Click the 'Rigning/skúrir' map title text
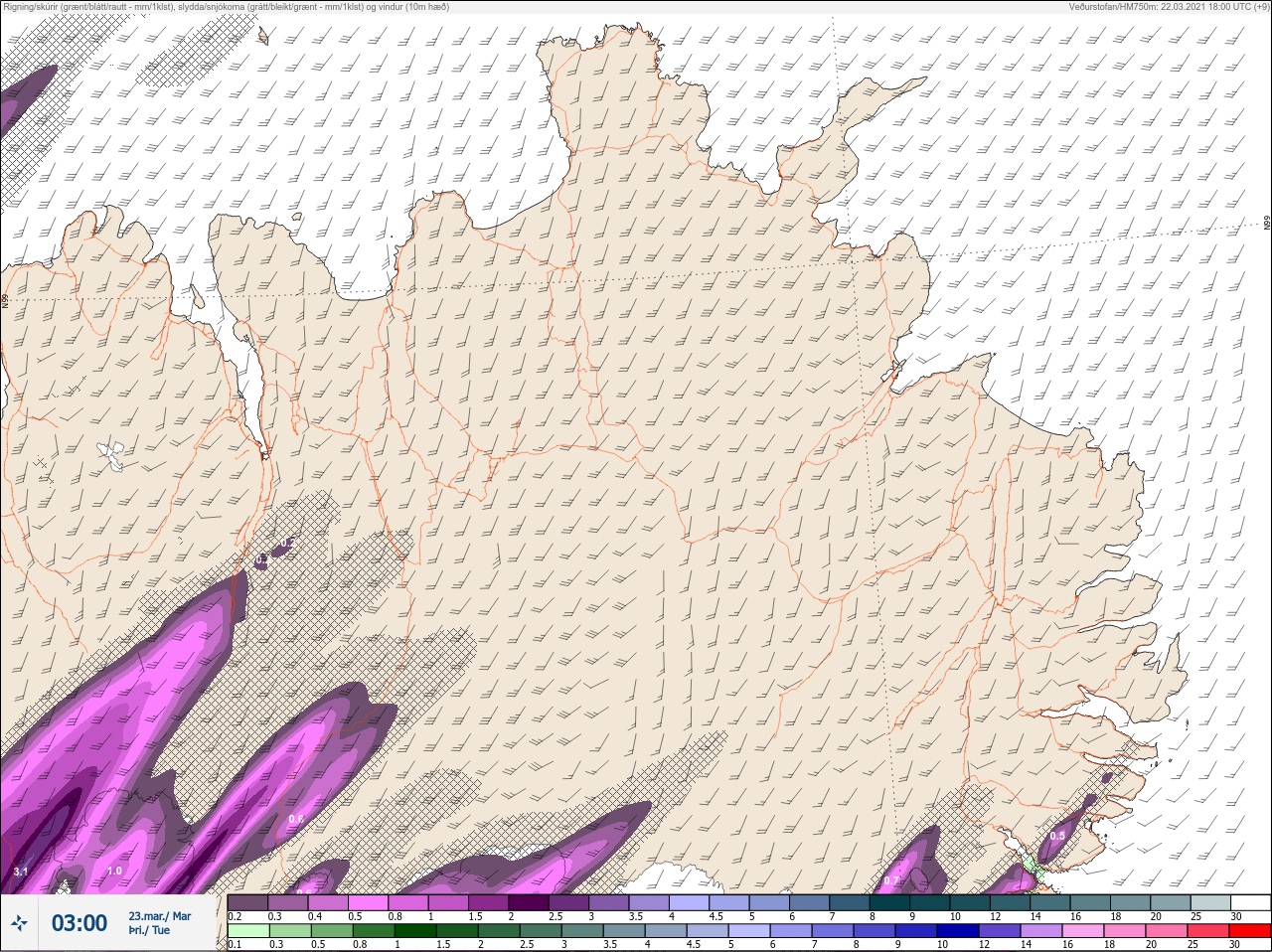 click(30, 7)
